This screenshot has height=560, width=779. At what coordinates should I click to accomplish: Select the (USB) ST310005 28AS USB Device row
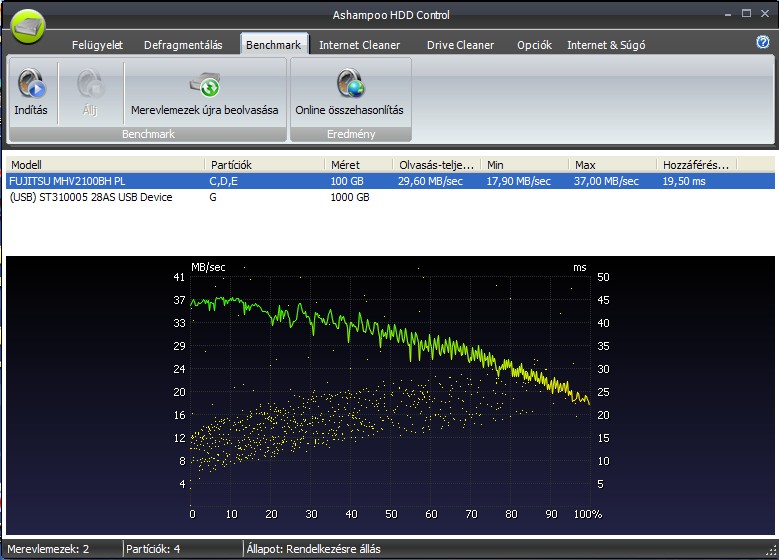[390, 197]
